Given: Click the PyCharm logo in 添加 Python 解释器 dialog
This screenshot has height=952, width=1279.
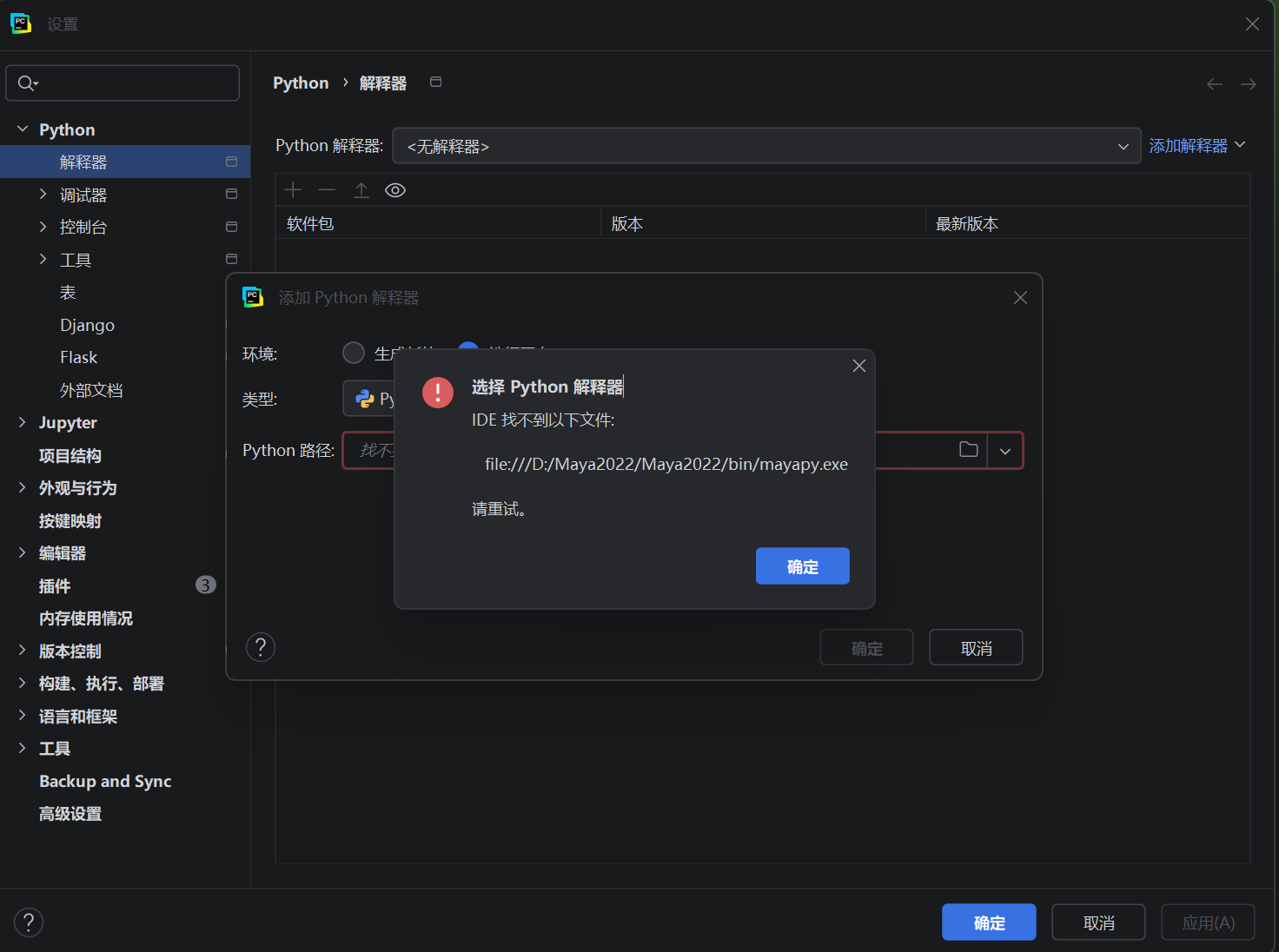Looking at the screenshot, I should click(x=253, y=297).
